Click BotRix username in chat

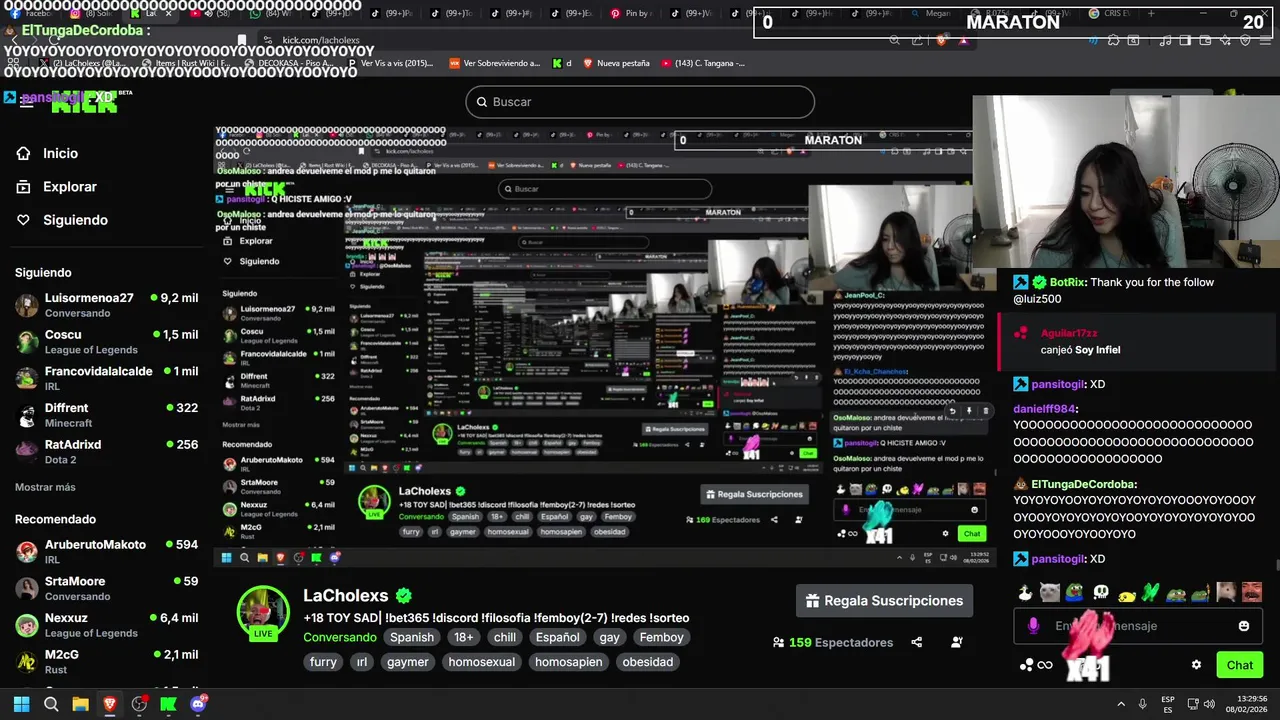tap(1068, 282)
